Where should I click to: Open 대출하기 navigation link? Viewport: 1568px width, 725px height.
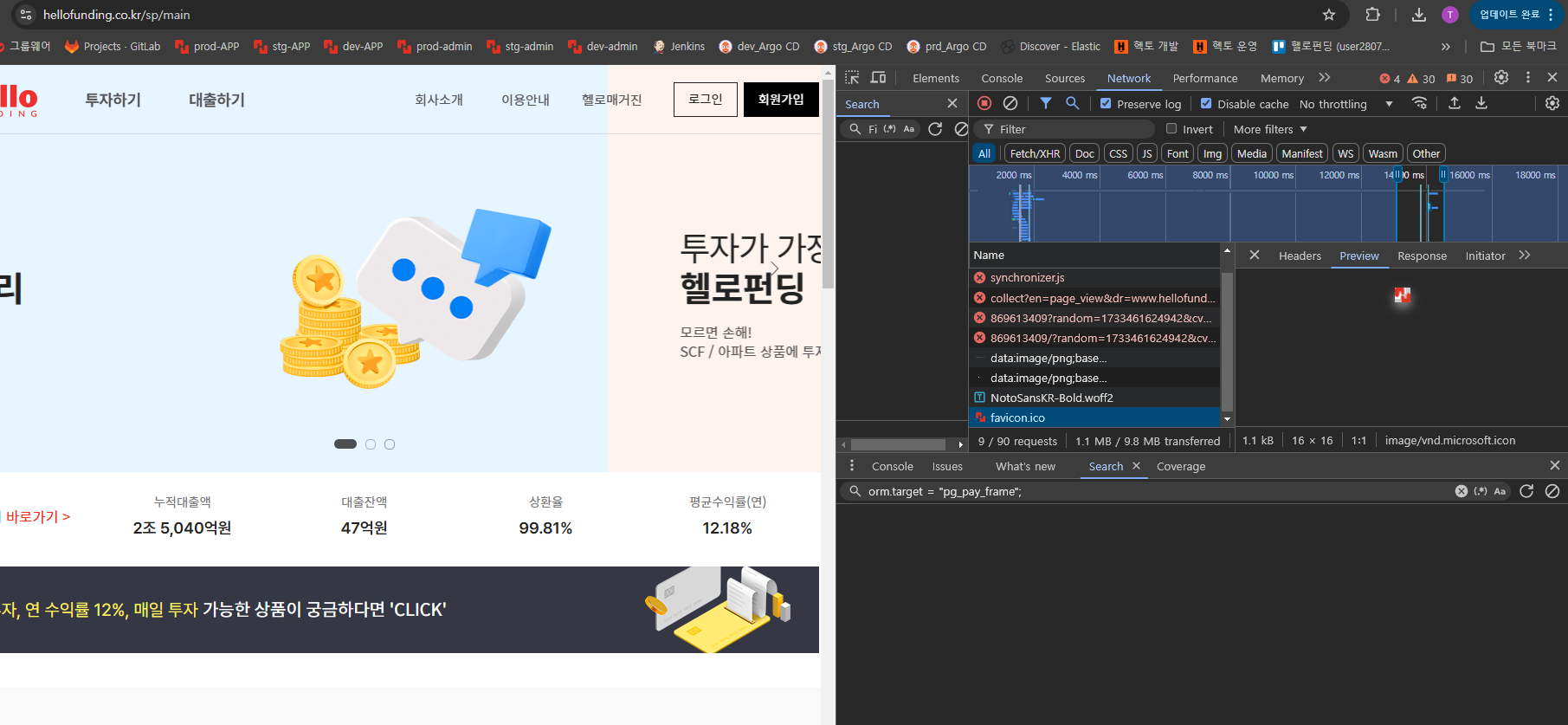click(x=216, y=100)
